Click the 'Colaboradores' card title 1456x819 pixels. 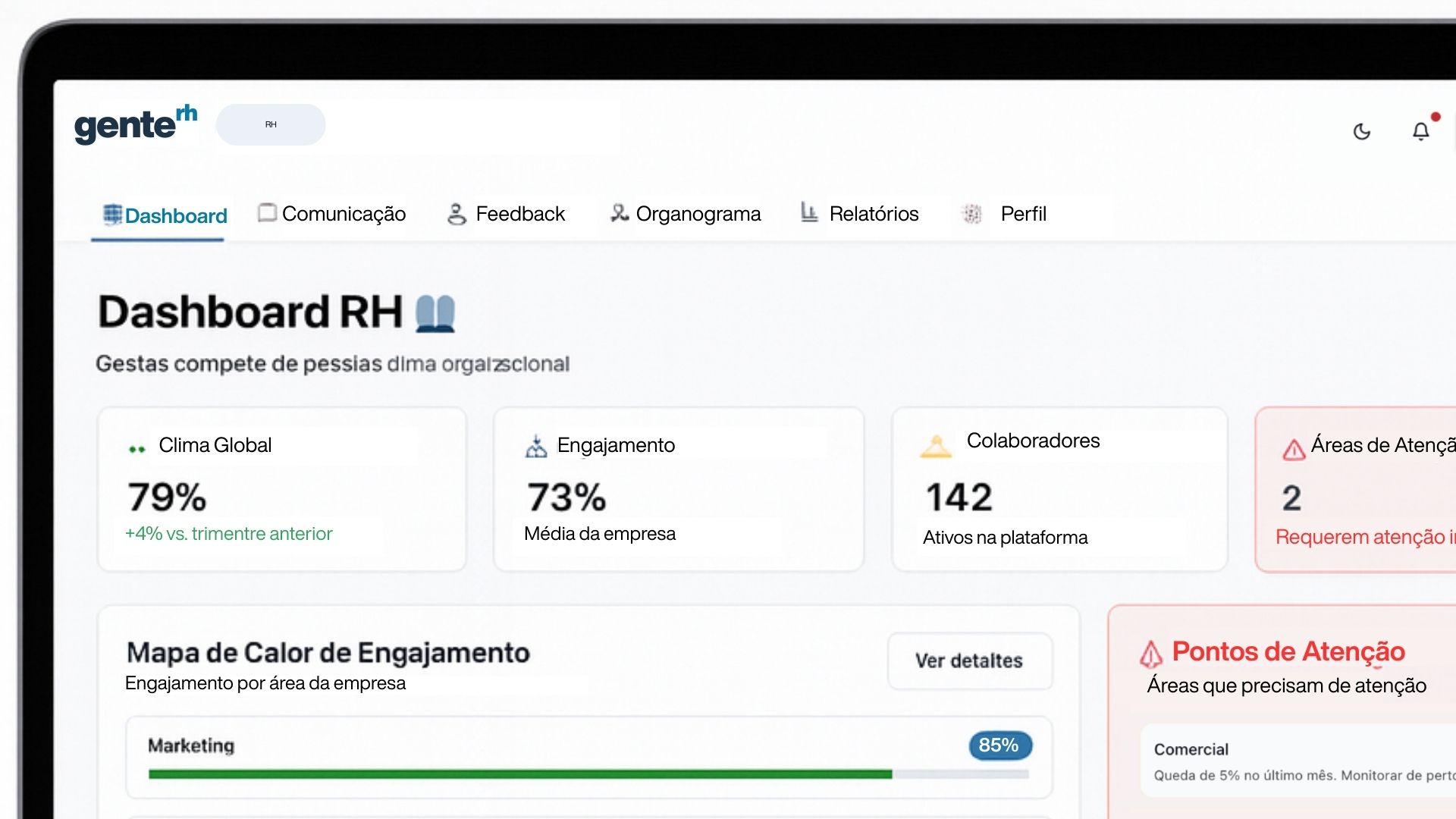click(x=1033, y=441)
